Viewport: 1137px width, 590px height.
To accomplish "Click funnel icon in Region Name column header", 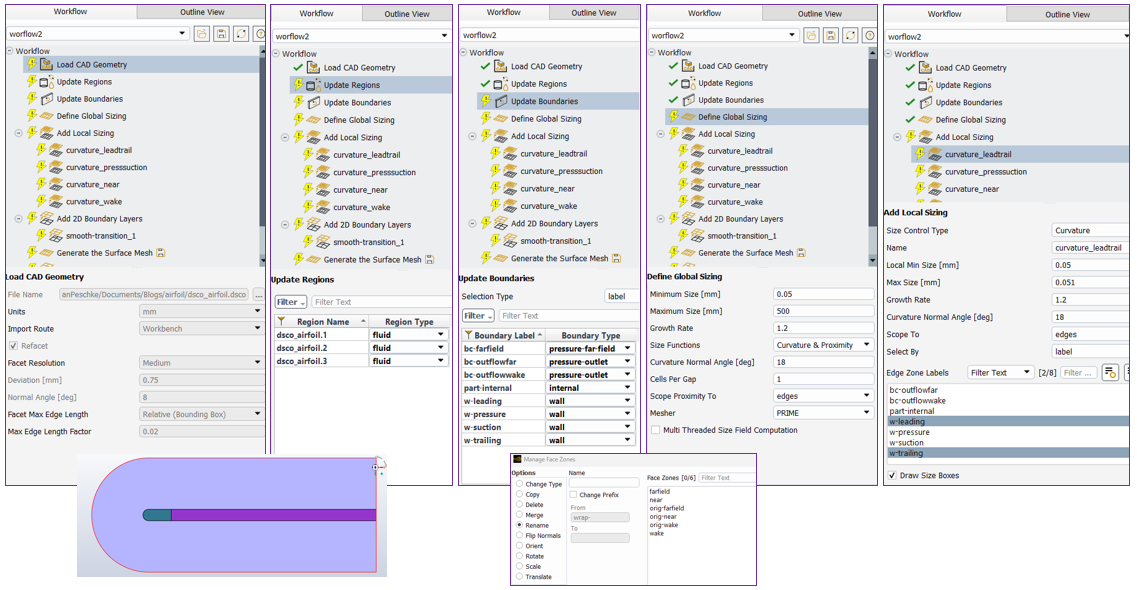I will (x=281, y=321).
